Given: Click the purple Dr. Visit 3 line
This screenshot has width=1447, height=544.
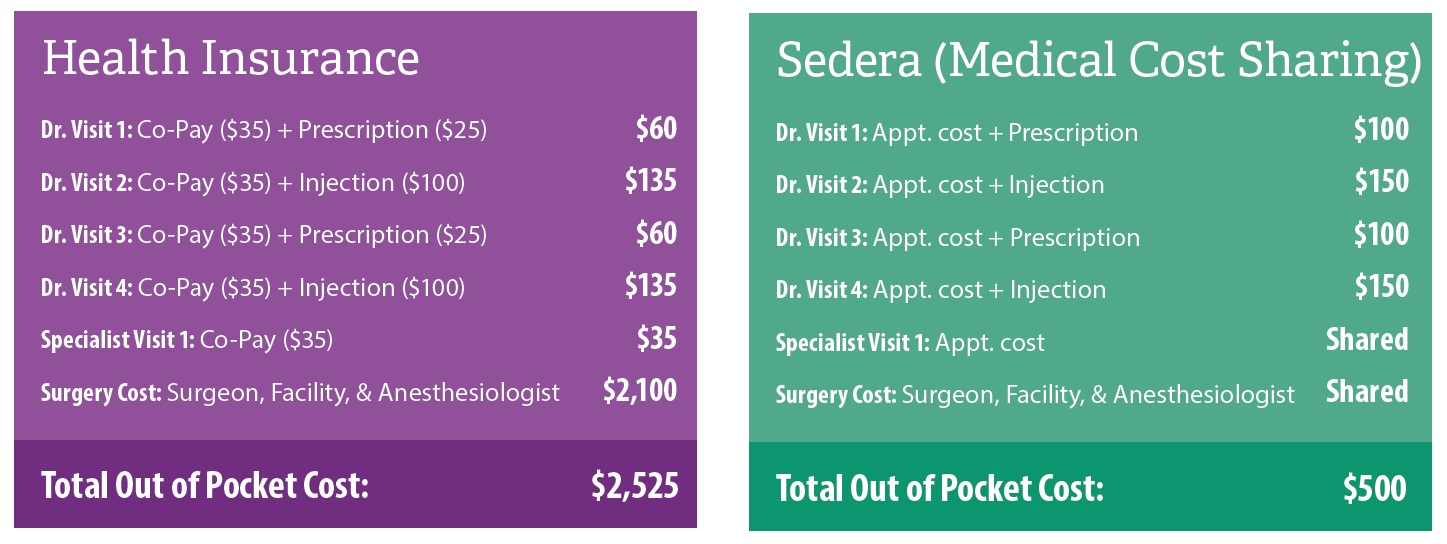Looking at the screenshot, I should click(264, 235).
